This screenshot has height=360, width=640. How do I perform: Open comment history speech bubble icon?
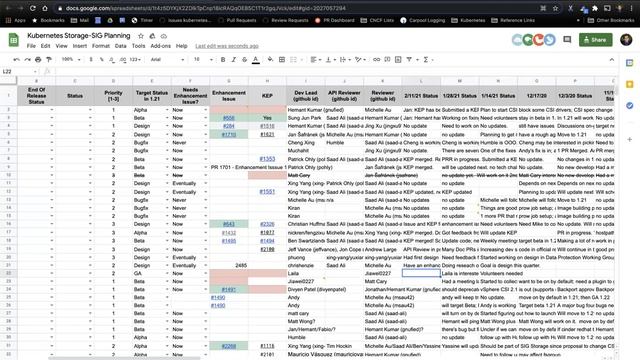click(567, 40)
